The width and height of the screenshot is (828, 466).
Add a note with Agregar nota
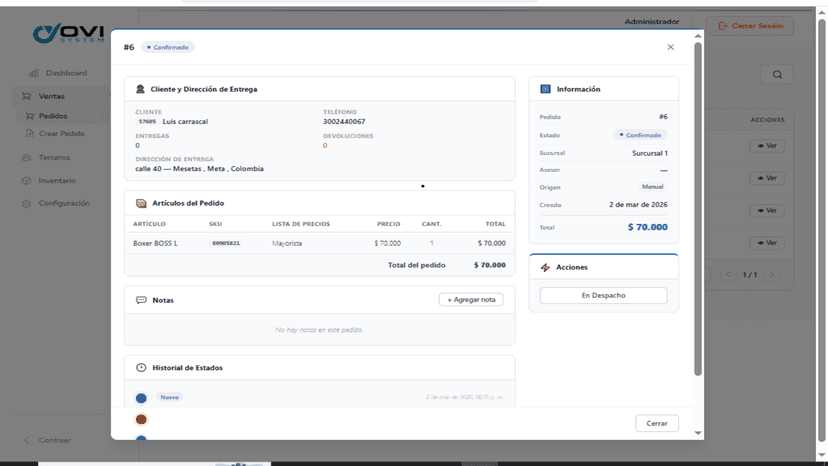pyautogui.click(x=471, y=300)
